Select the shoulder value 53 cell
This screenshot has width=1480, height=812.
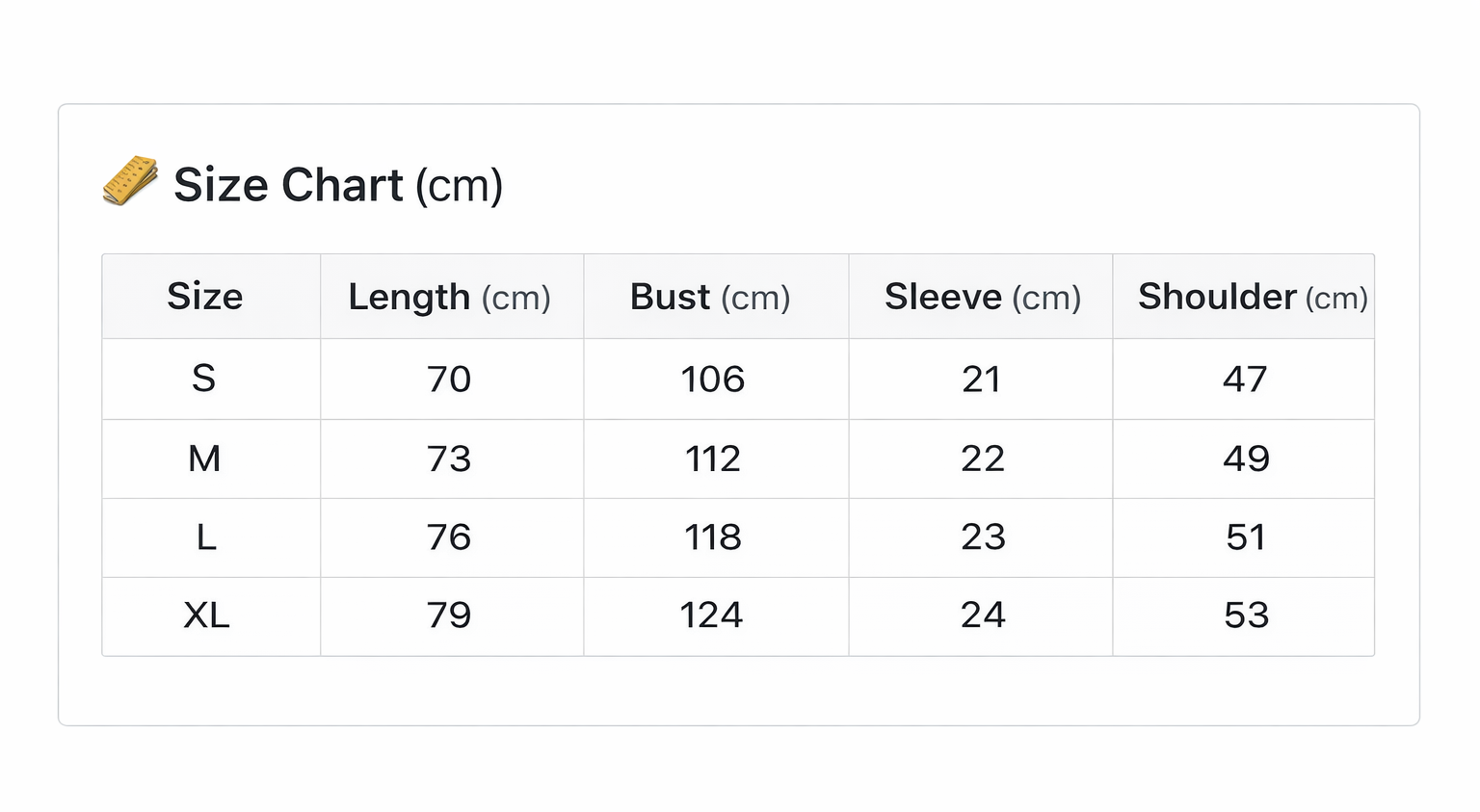tap(1246, 616)
